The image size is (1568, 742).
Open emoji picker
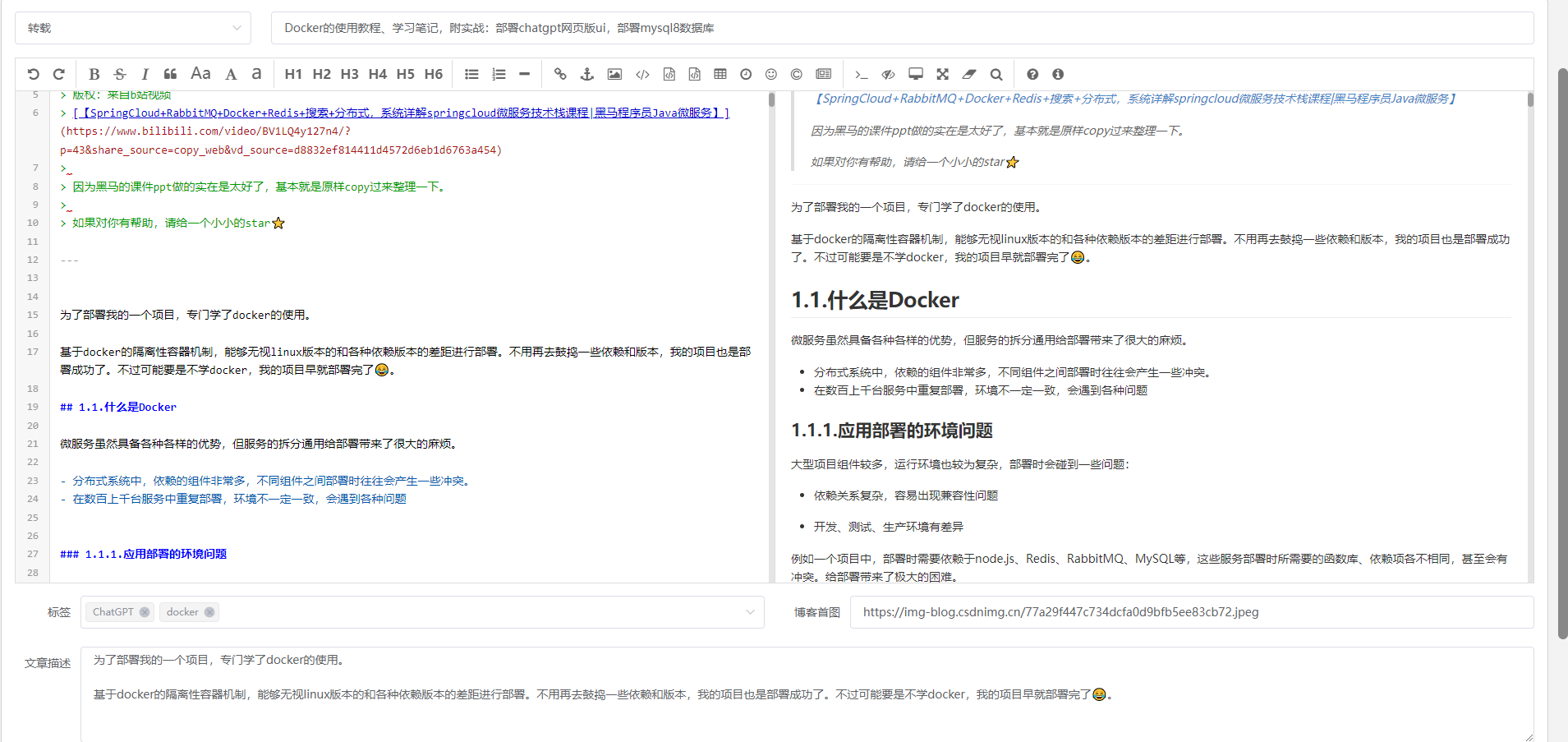point(770,74)
